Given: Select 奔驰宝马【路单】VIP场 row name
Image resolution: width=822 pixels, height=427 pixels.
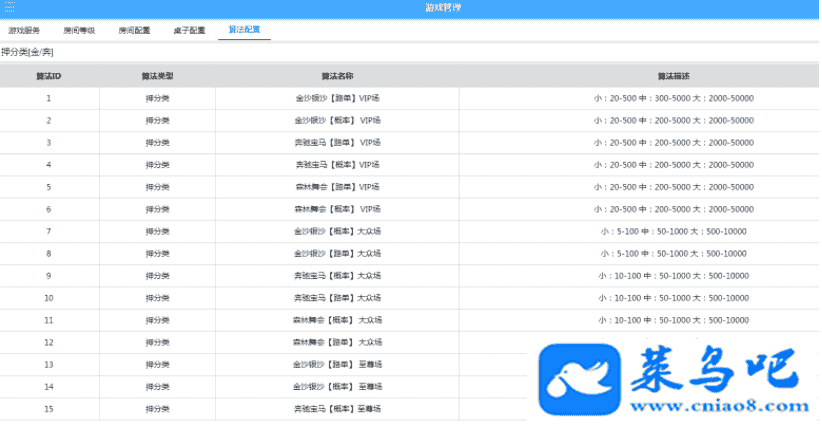Looking at the screenshot, I should [x=337, y=143].
